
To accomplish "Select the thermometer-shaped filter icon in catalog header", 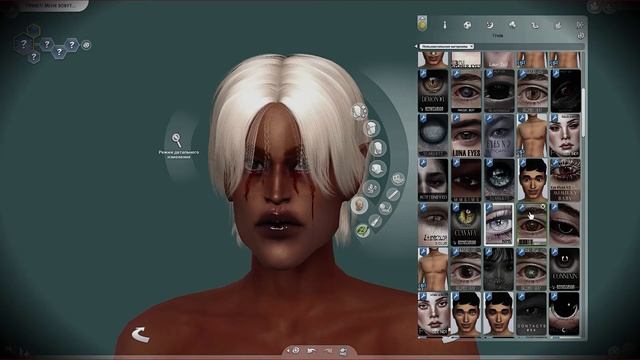I will (x=445, y=25).
